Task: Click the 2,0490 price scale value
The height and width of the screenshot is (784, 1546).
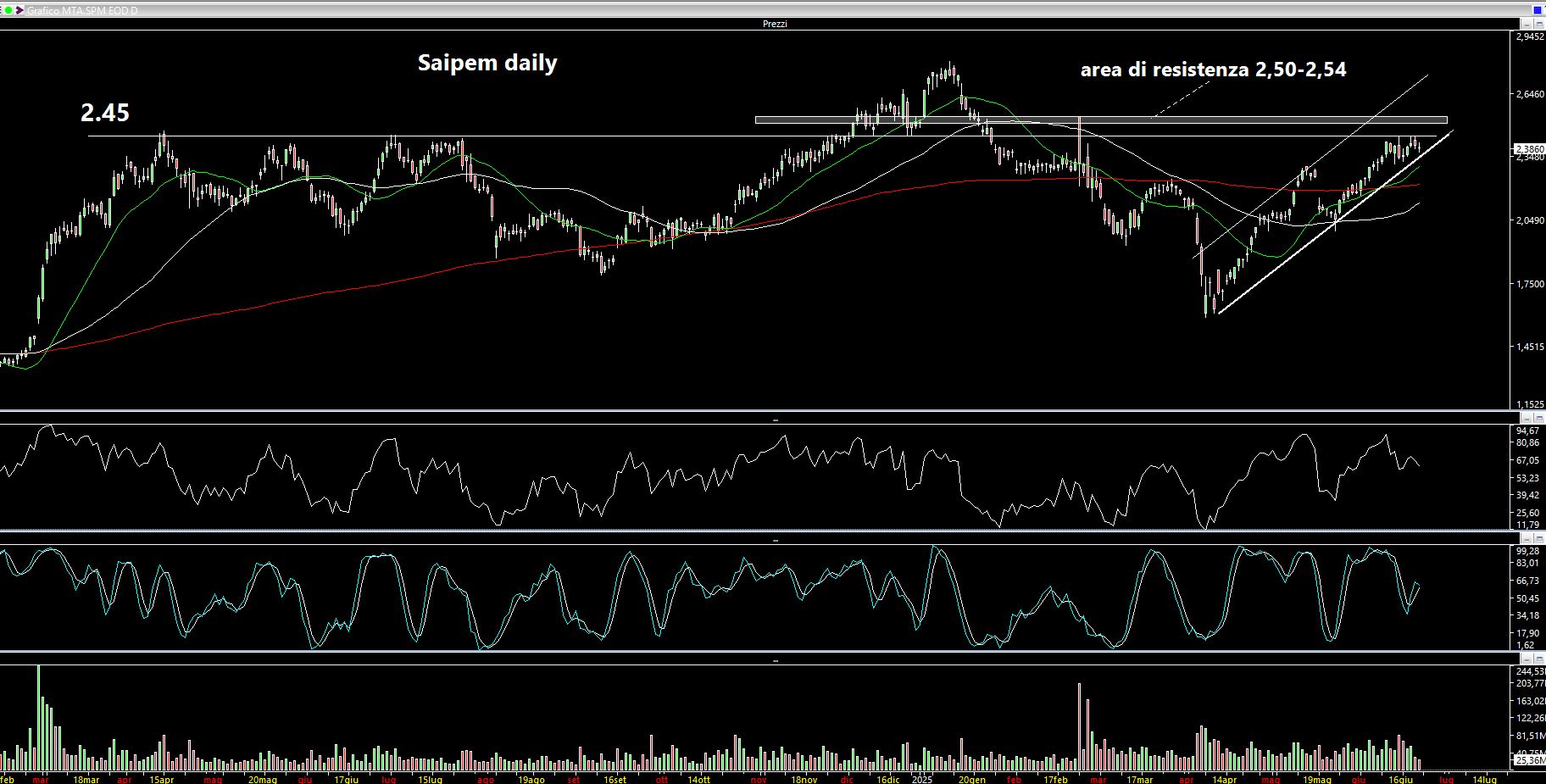Action: point(1530,220)
